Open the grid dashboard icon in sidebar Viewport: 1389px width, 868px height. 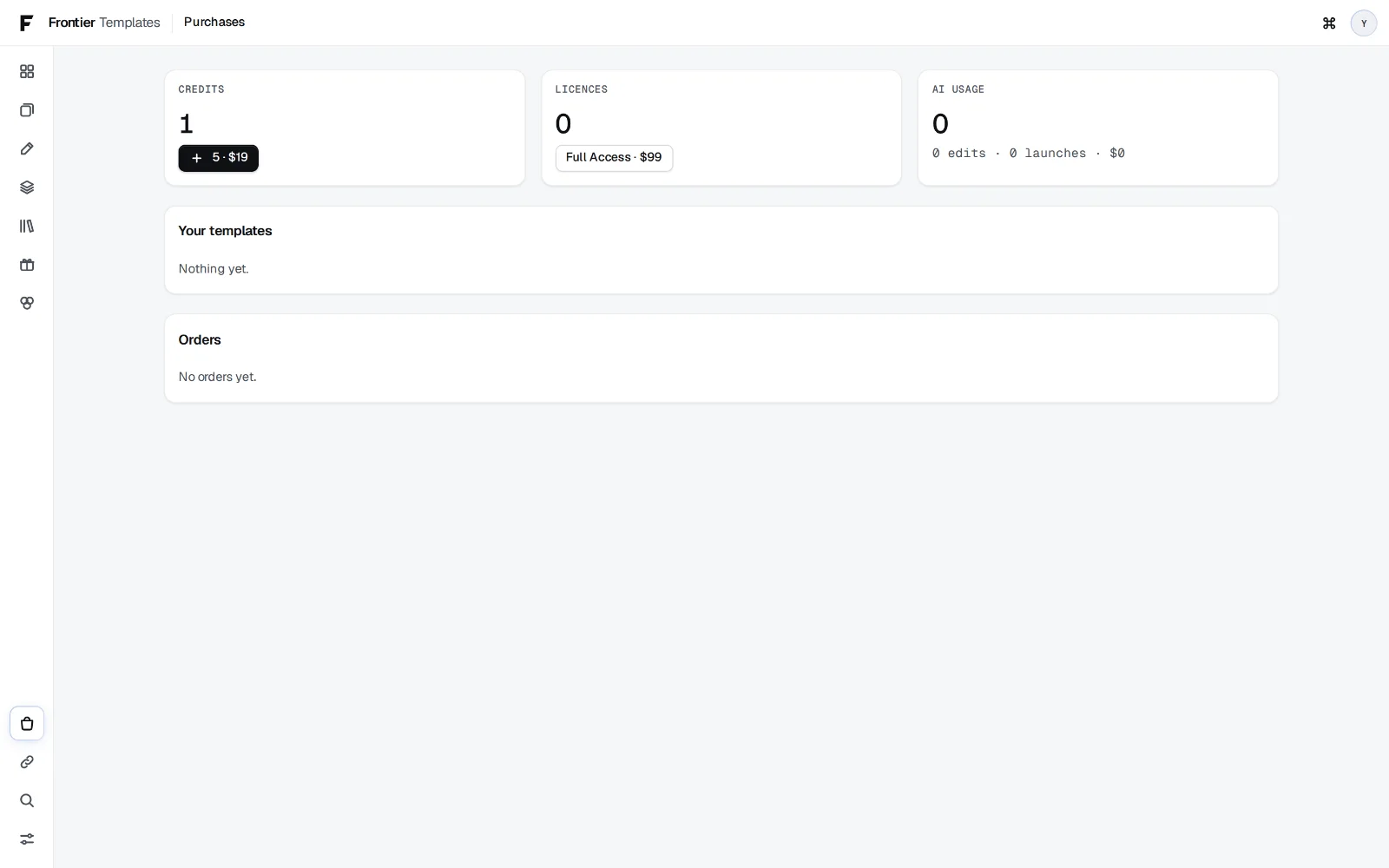coord(27,71)
